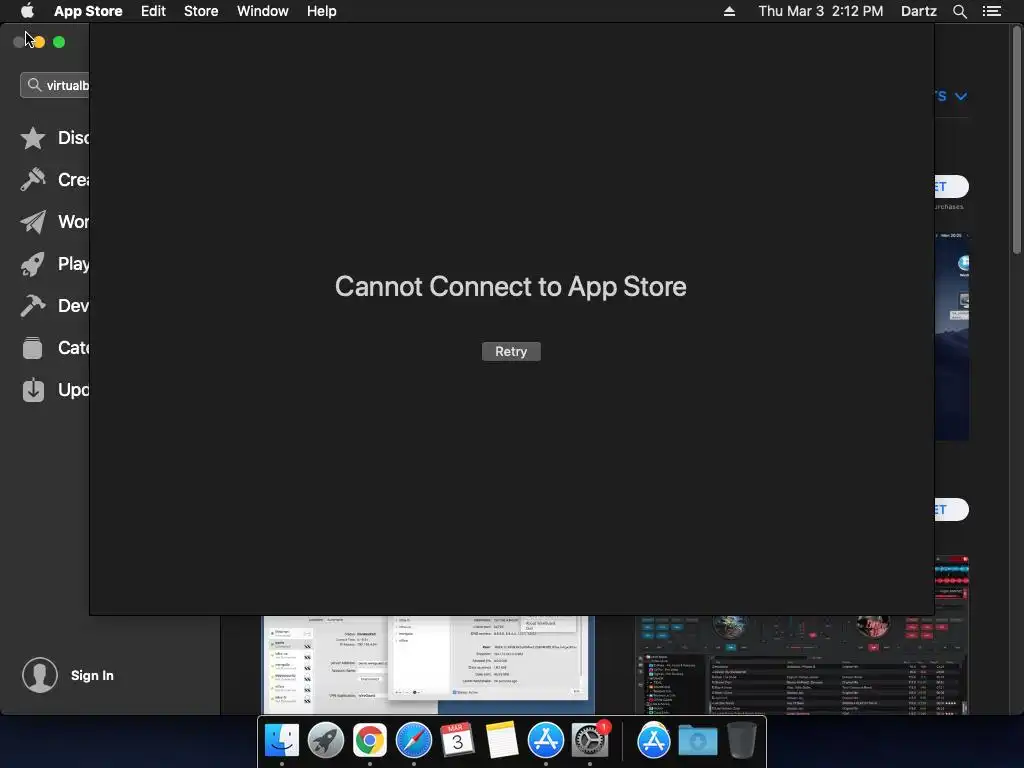The width and height of the screenshot is (1024, 768).
Task: Open the Play section rocket icon
Action: (x=33, y=264)
